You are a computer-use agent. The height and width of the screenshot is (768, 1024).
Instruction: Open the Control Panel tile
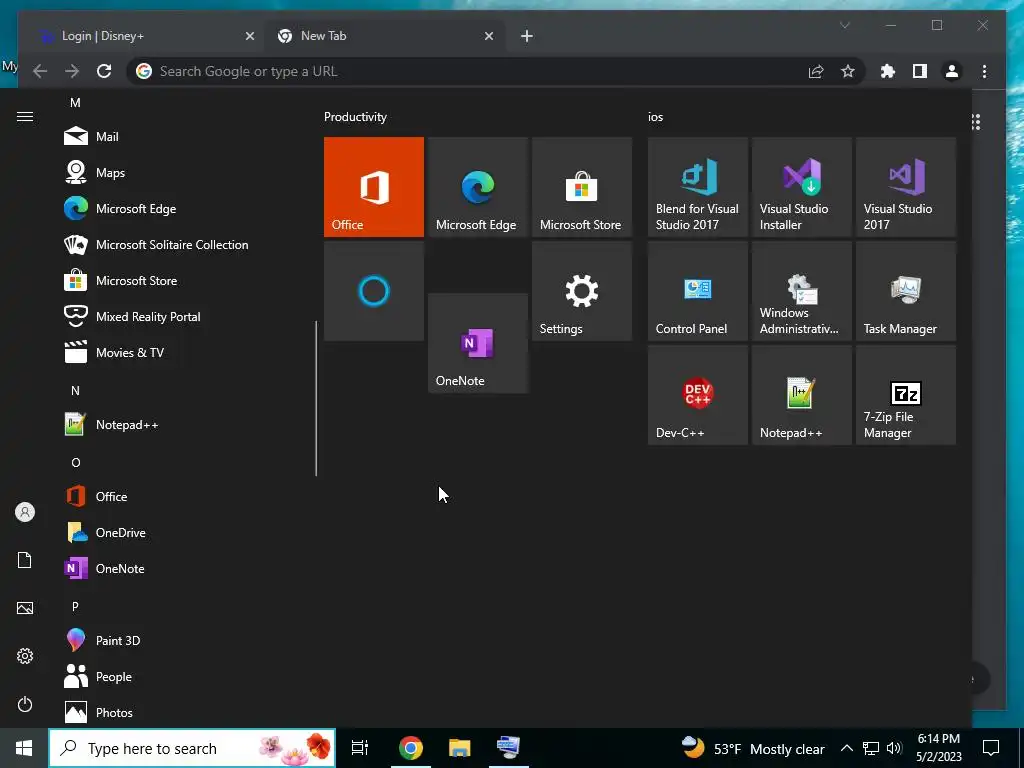click(x=697, y=291)
